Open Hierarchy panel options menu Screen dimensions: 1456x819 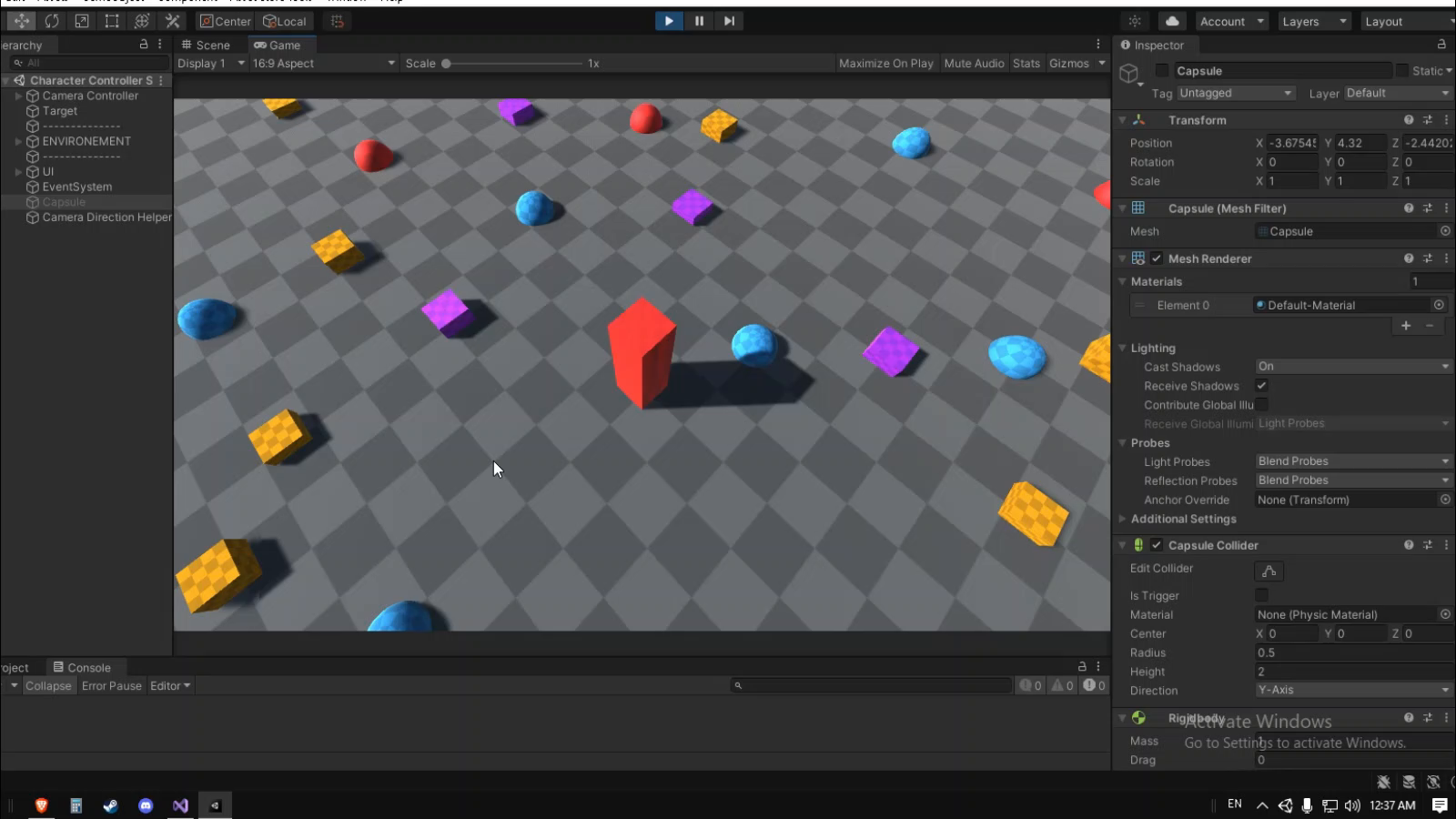click(x=160, y=44)
